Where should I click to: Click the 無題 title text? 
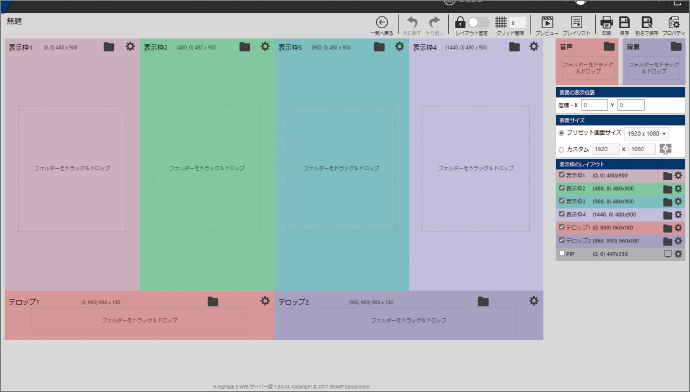14,21
